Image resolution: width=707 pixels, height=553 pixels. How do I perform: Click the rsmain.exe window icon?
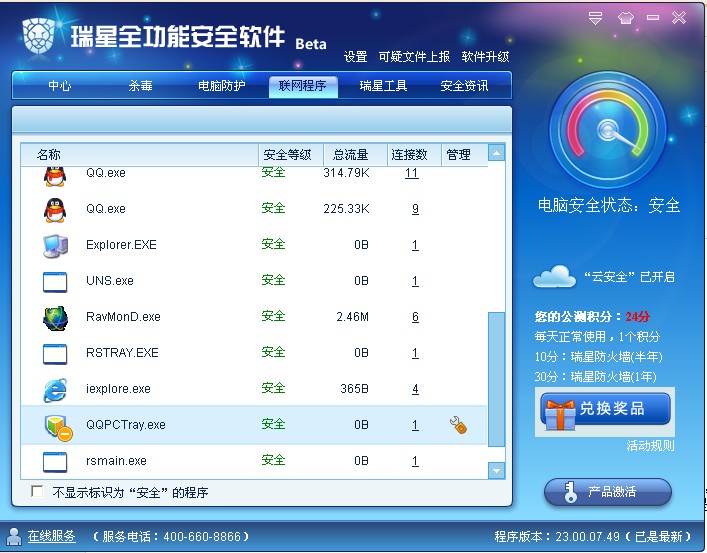[55, 462]
